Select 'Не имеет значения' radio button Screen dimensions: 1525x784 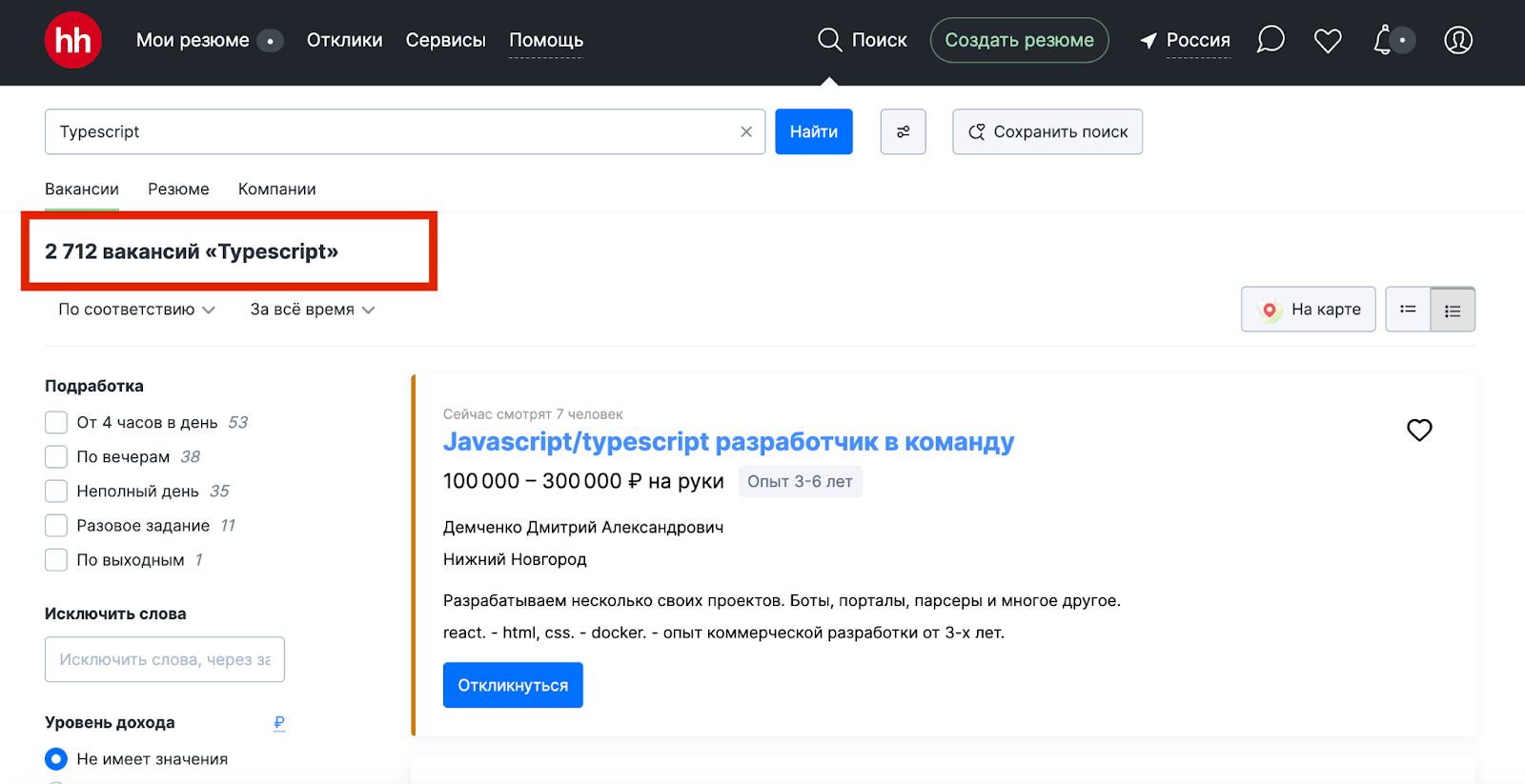tap(56, 759)
